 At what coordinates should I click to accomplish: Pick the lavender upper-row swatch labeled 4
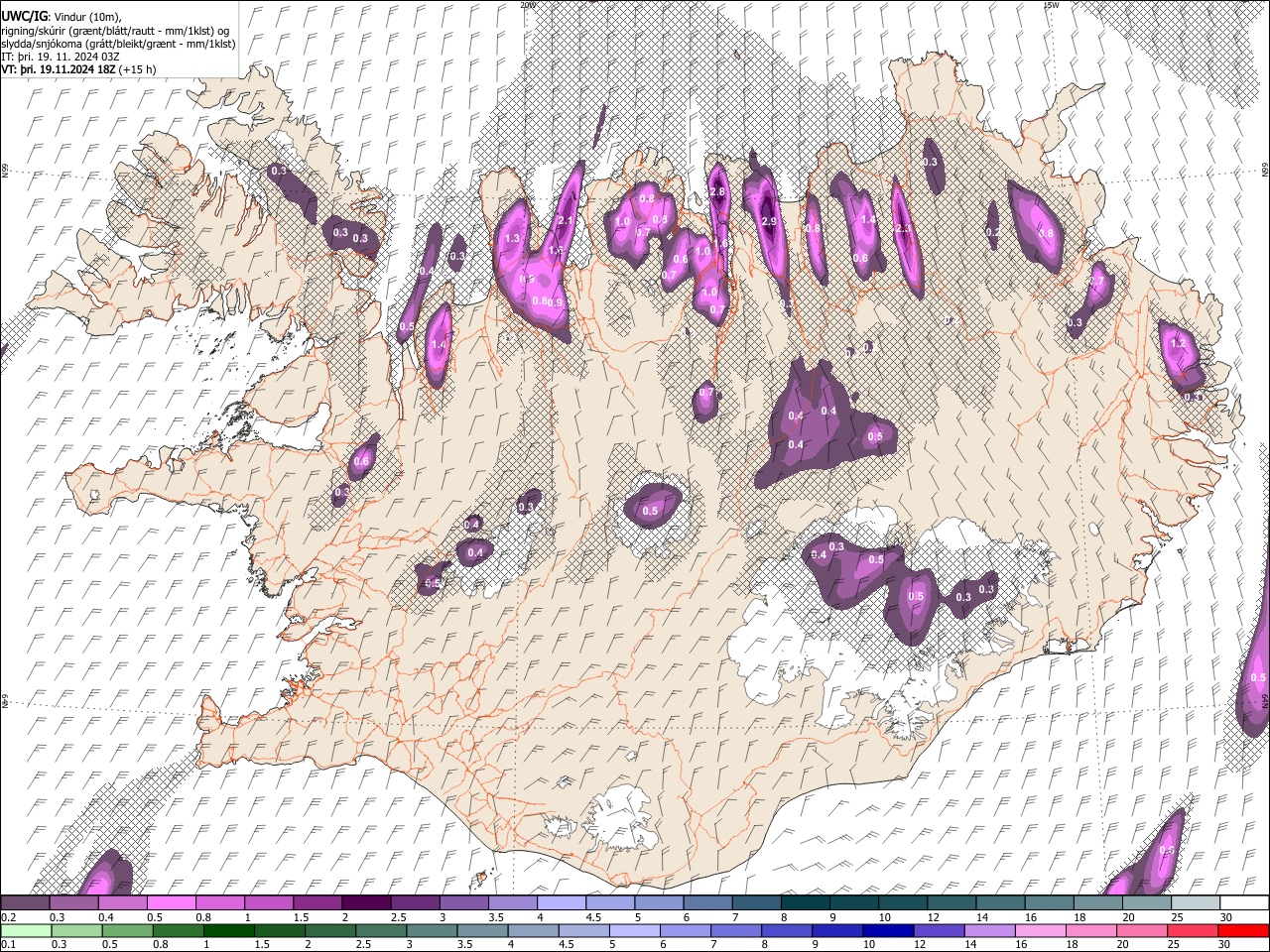click(560, 903)
